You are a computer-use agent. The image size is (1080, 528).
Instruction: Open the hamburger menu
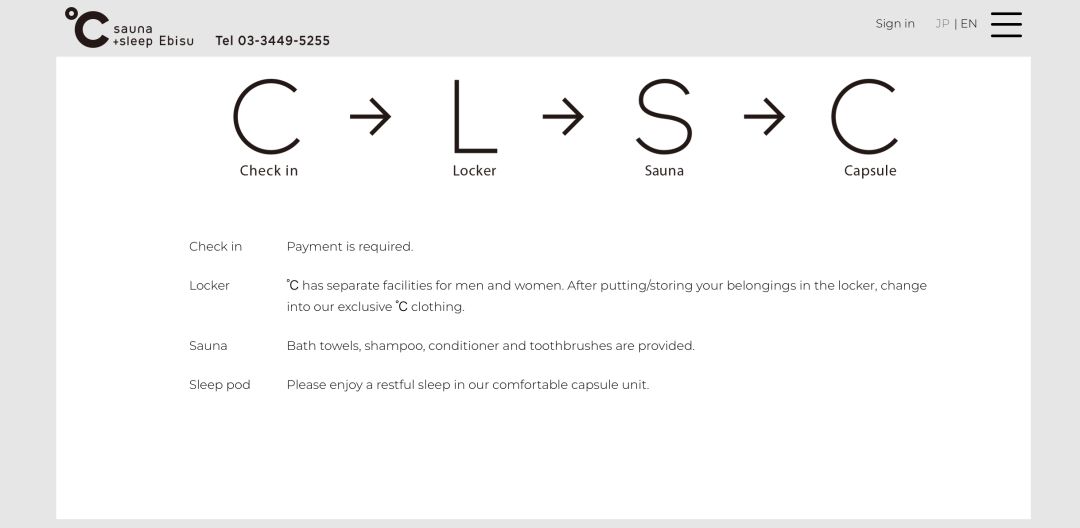[1006, 25]
